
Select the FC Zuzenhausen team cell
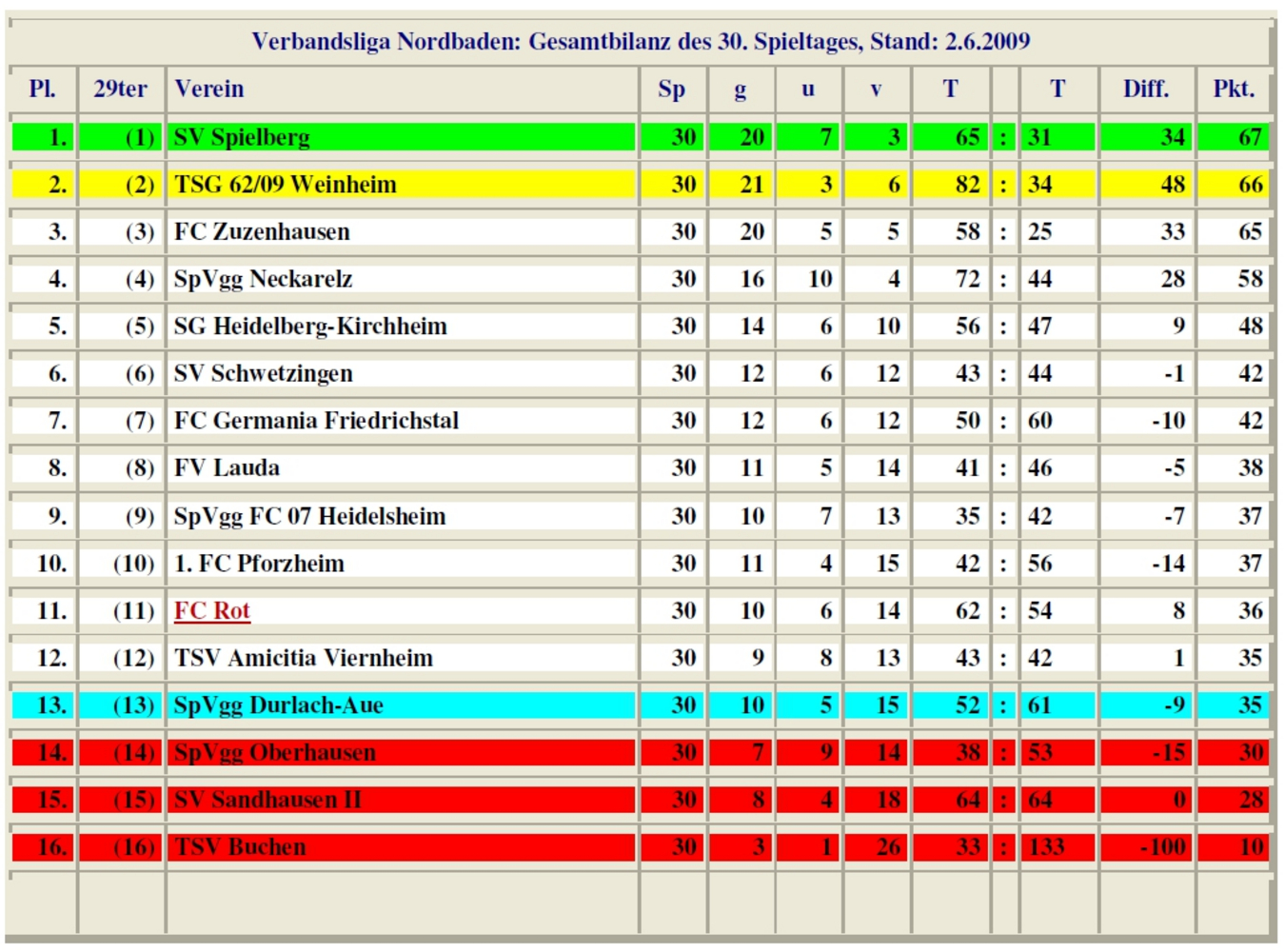coord(262,231)
